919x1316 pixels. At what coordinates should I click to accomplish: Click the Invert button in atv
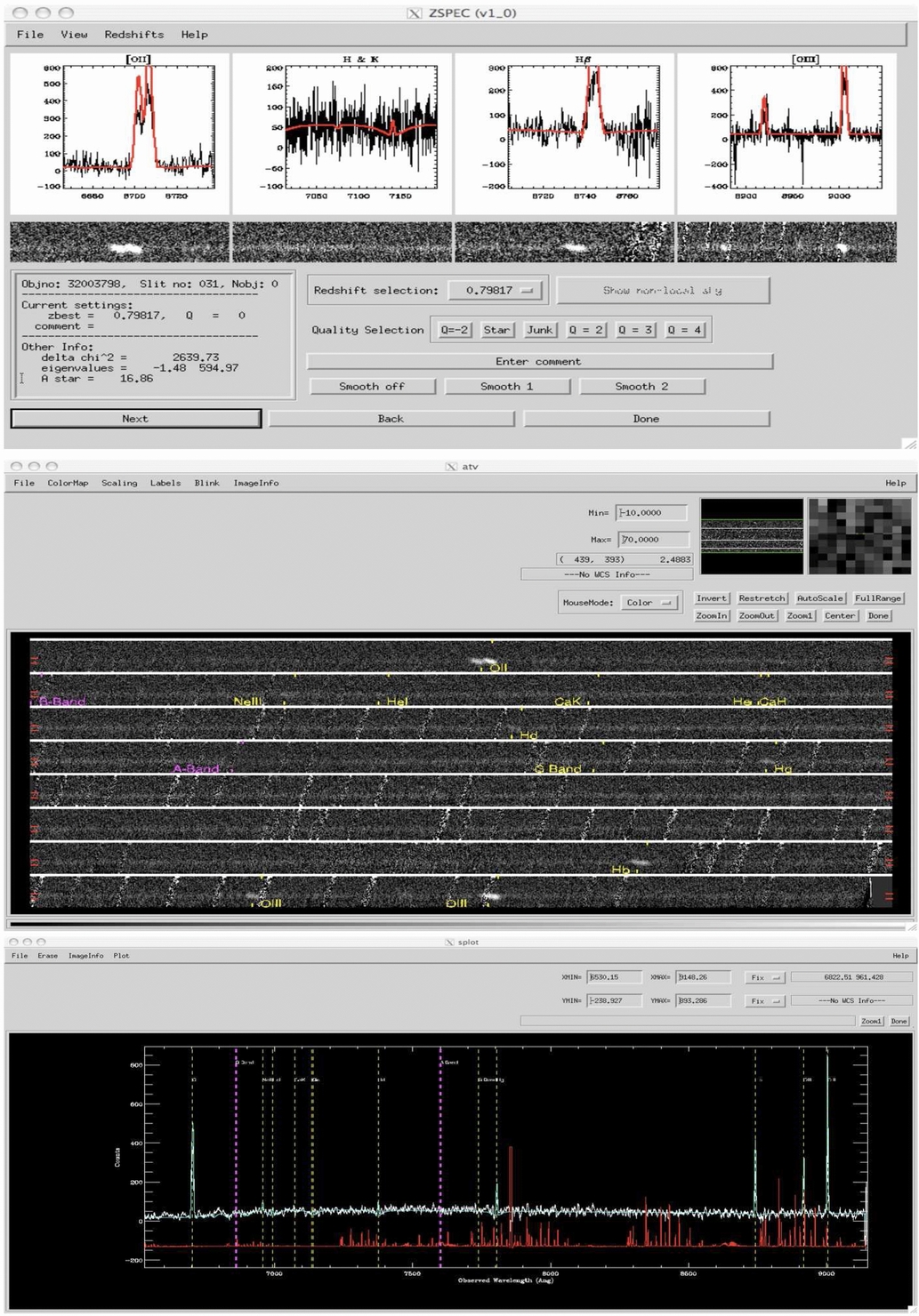click(712, 598)
